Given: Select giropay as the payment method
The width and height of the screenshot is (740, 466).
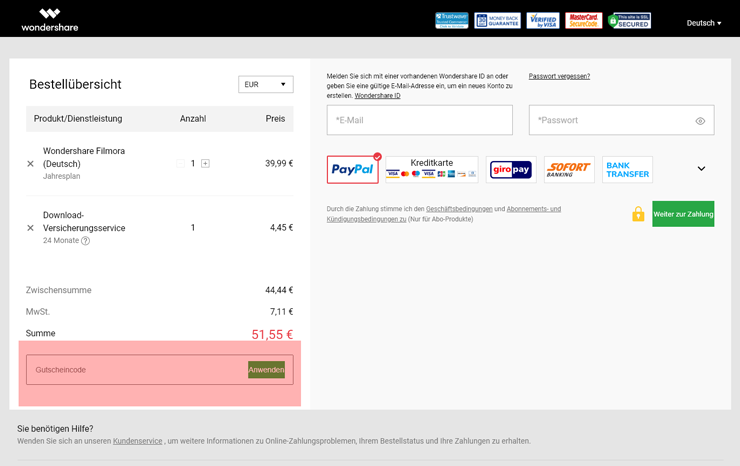Looking at the screenshot, I should point(511,169).
